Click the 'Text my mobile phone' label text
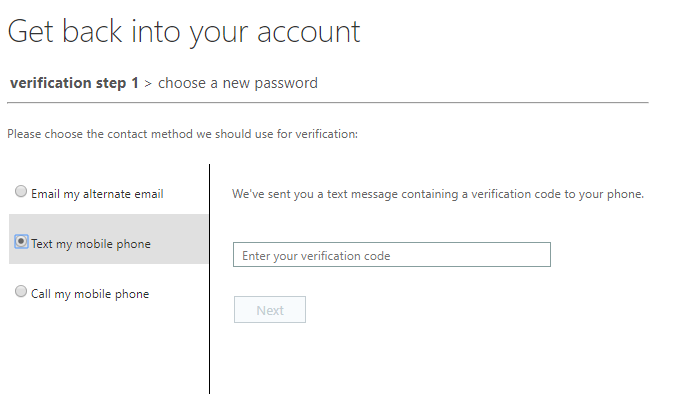Image resolution: width=695 pixels, height=420 pixels. tap(91, 244)
